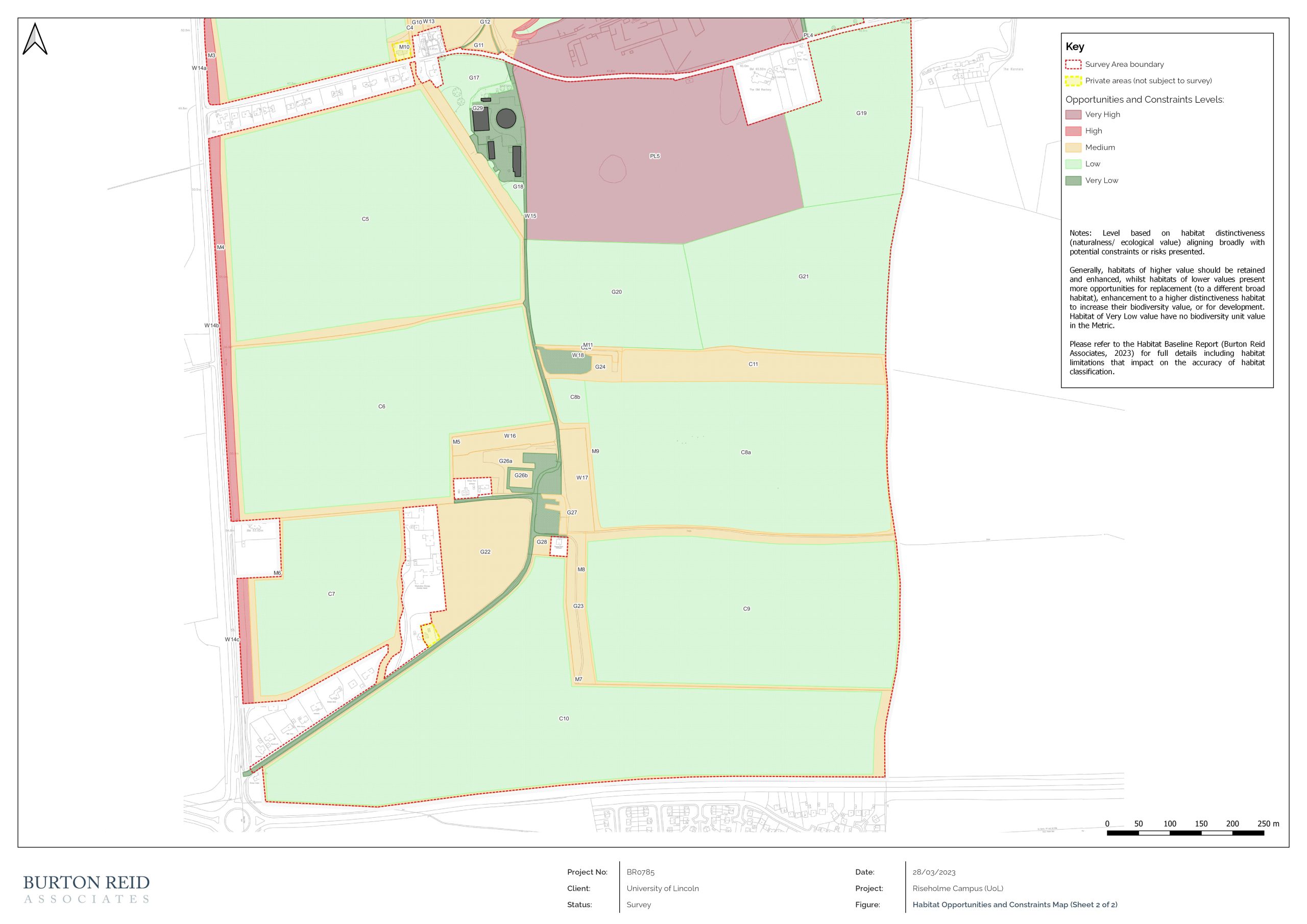Screen dimensions: 1307x924
Task: Select the Private areas legend symbol
Action: click(x=1073, y=81)
